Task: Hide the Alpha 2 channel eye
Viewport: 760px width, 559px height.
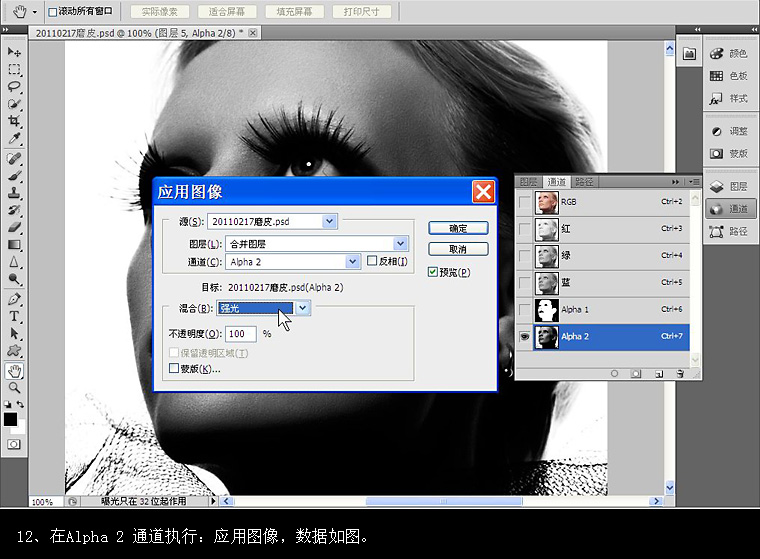Action: (x=524, y=336)
